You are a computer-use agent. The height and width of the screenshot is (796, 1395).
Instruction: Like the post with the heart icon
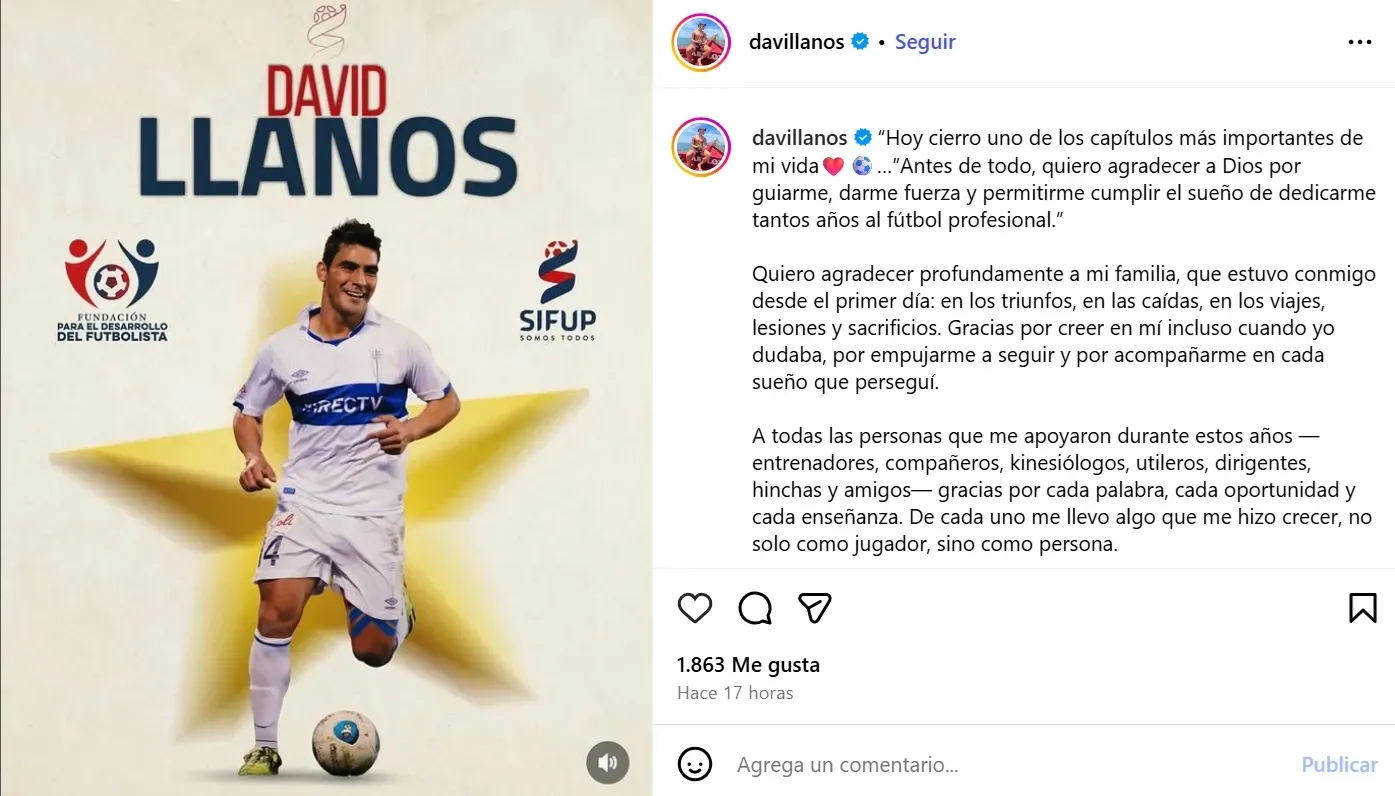[x=695, y=608]
